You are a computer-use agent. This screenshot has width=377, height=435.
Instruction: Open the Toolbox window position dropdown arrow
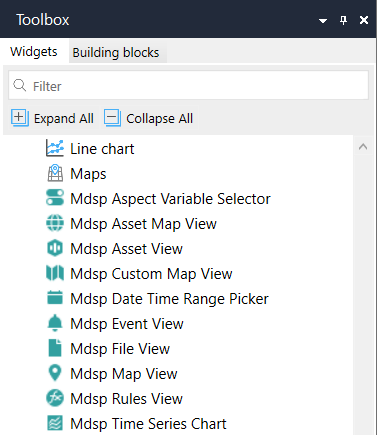pos(323,21)
